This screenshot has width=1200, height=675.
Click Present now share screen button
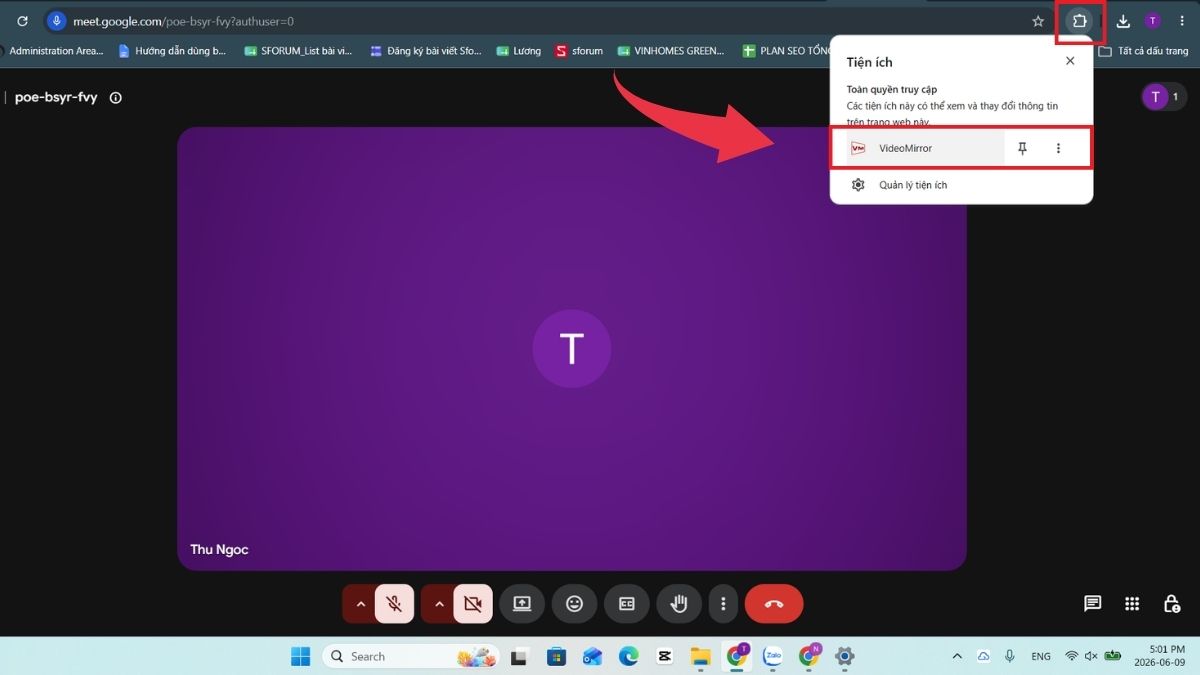pyautogui.click(x=522, y=604)
